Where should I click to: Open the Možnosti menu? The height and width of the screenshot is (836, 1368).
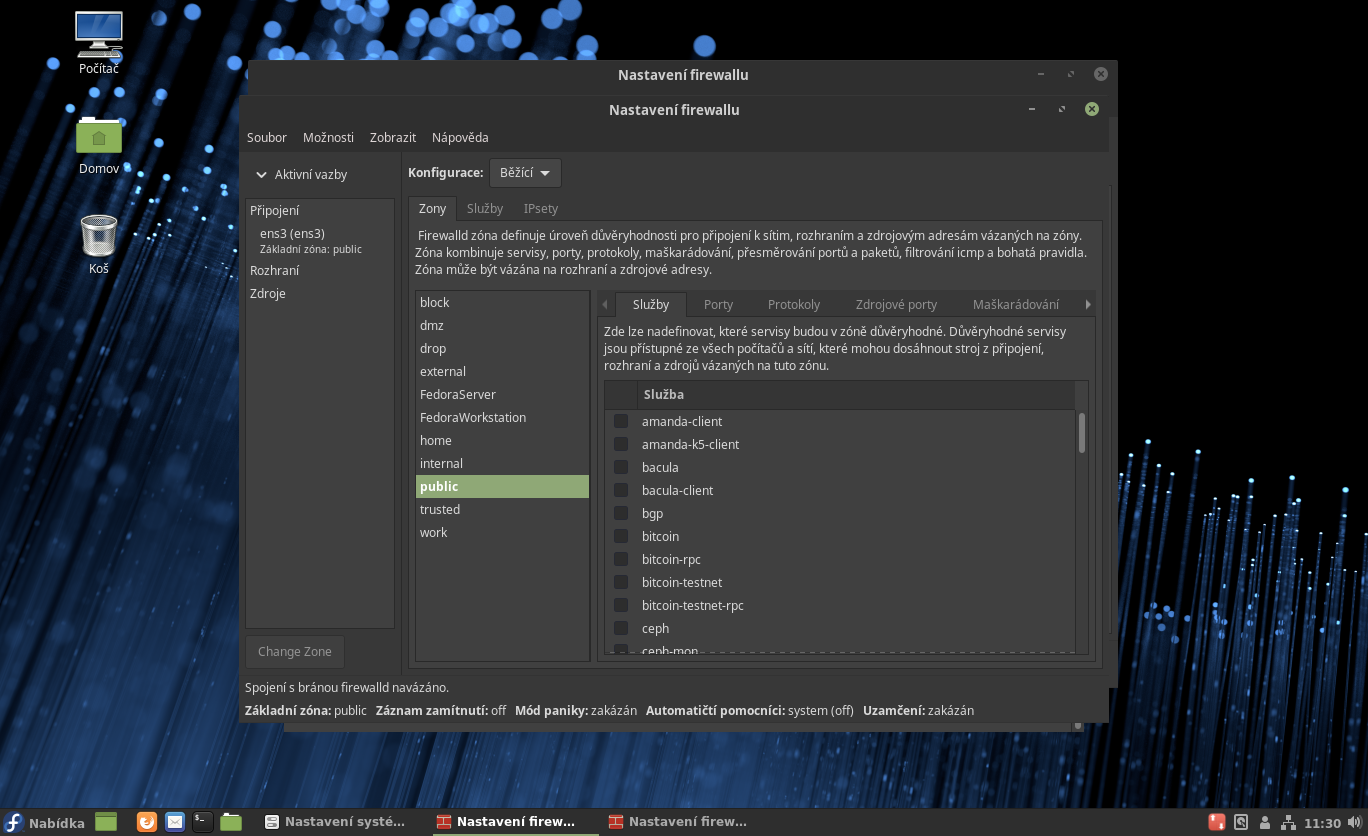pos(328,137)
